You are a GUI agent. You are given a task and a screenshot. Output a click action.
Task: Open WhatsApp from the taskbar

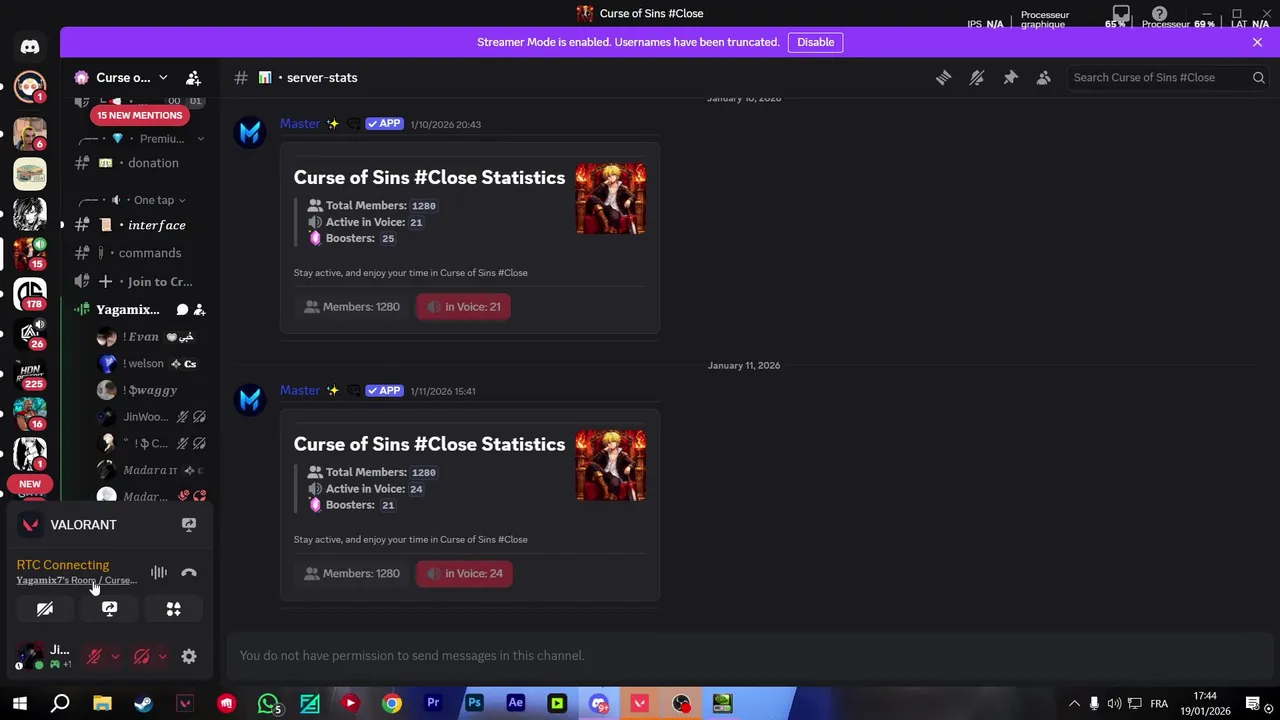[x=268, y=703]
